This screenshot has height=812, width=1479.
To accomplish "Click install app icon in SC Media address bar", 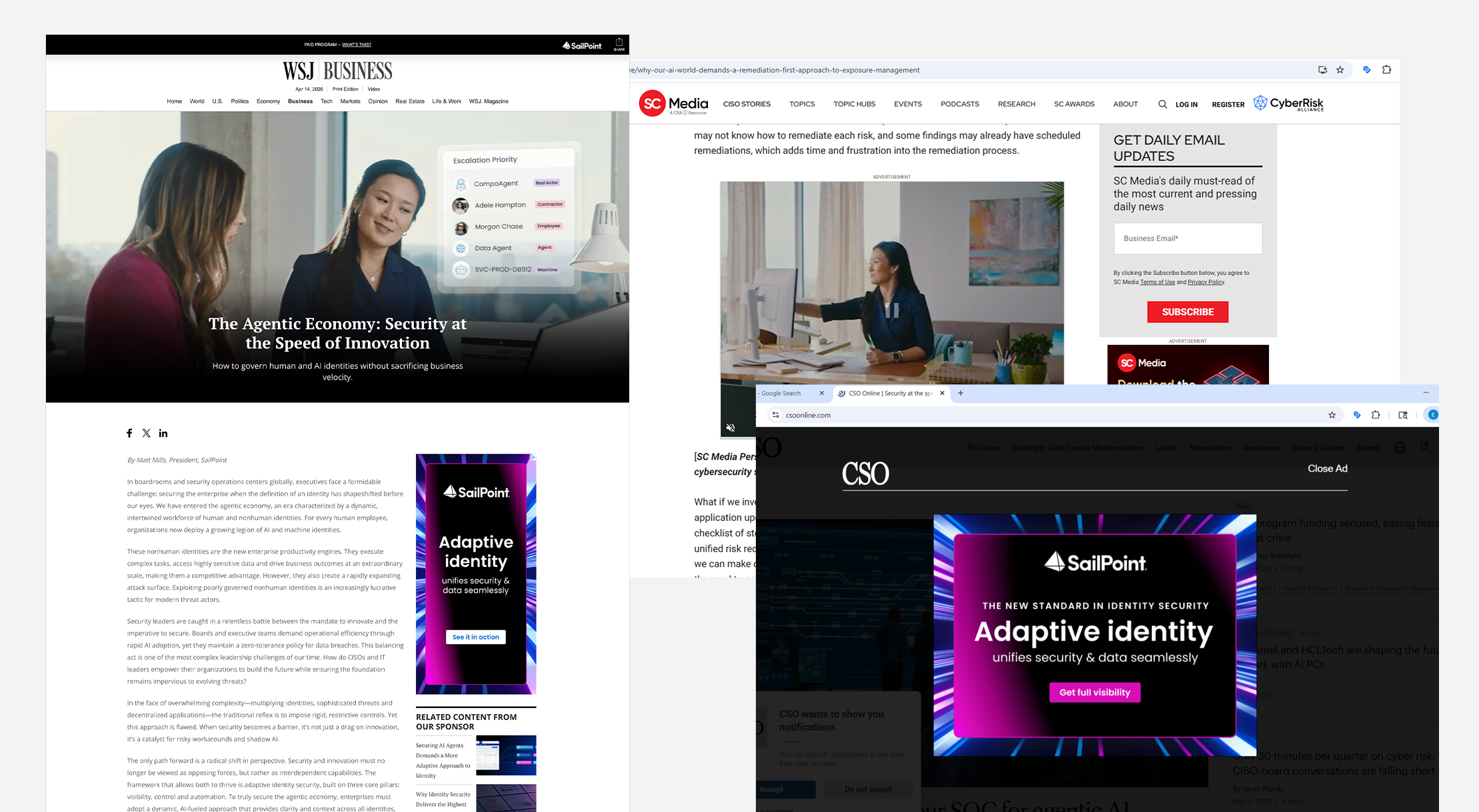I will click(x=1322, y=70).
